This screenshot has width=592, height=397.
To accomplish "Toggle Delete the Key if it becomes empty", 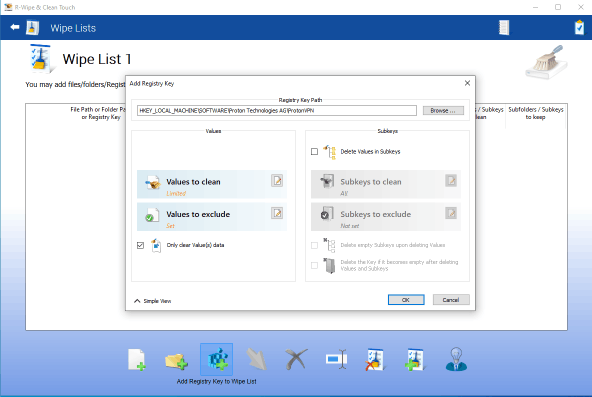I will [x=314, y=265].
